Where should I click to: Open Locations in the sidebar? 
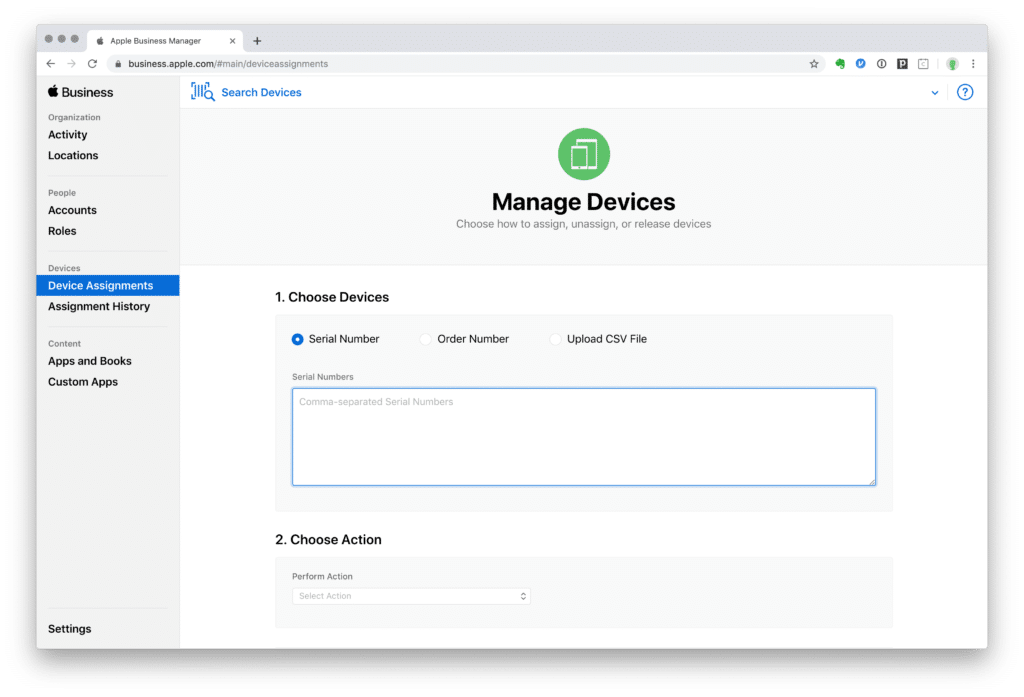pyautogui.click(x=73, y=155)
